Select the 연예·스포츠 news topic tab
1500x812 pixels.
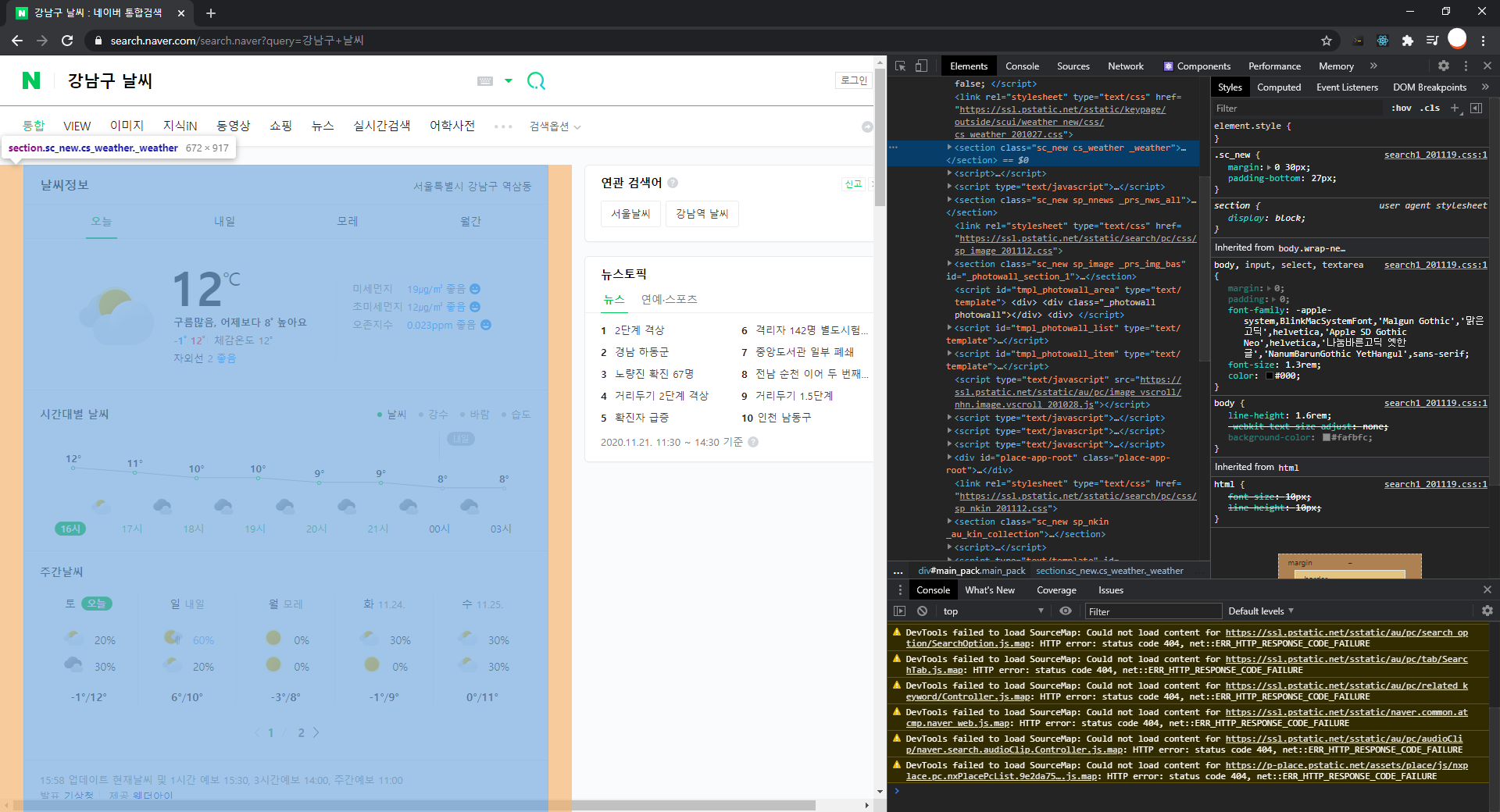click(669, 299)
